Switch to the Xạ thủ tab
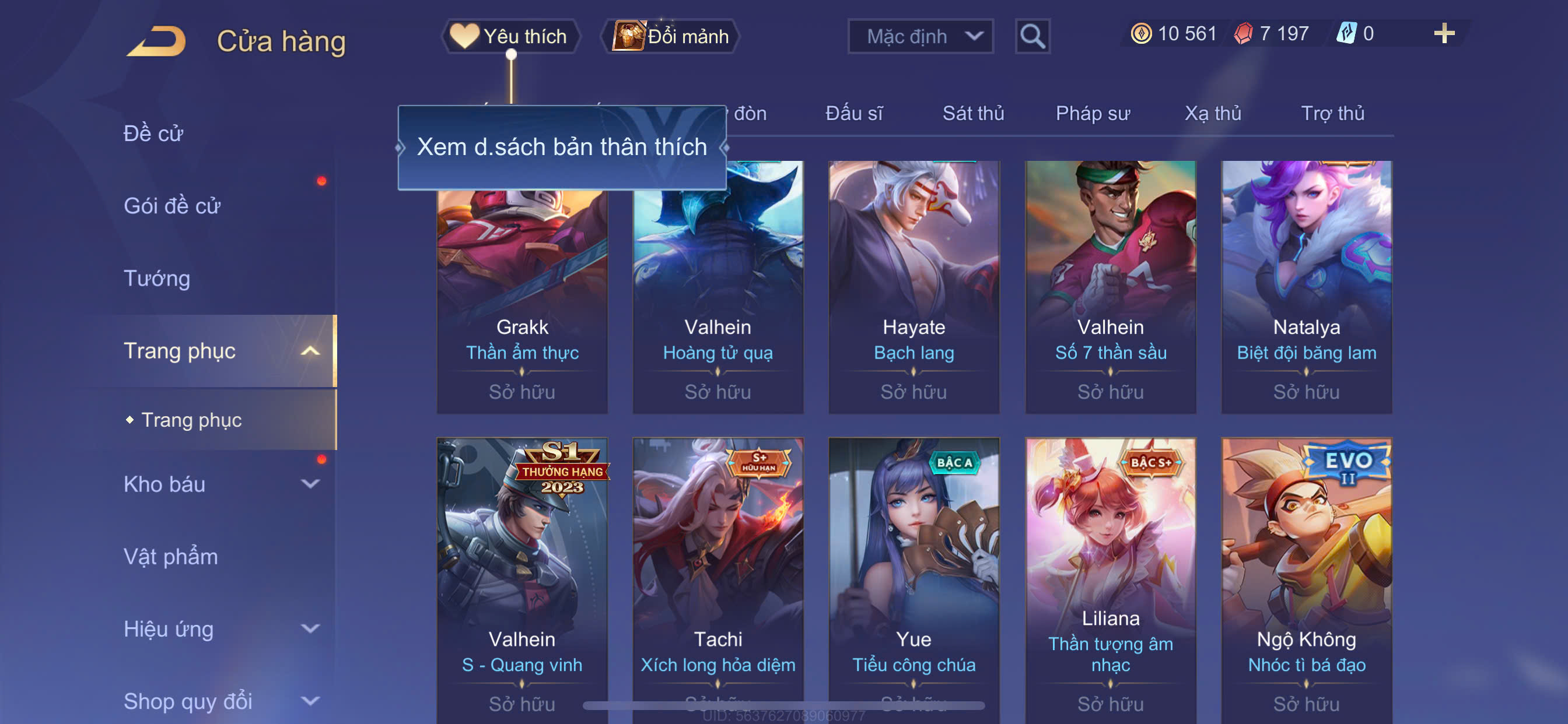 (1213, 113)
